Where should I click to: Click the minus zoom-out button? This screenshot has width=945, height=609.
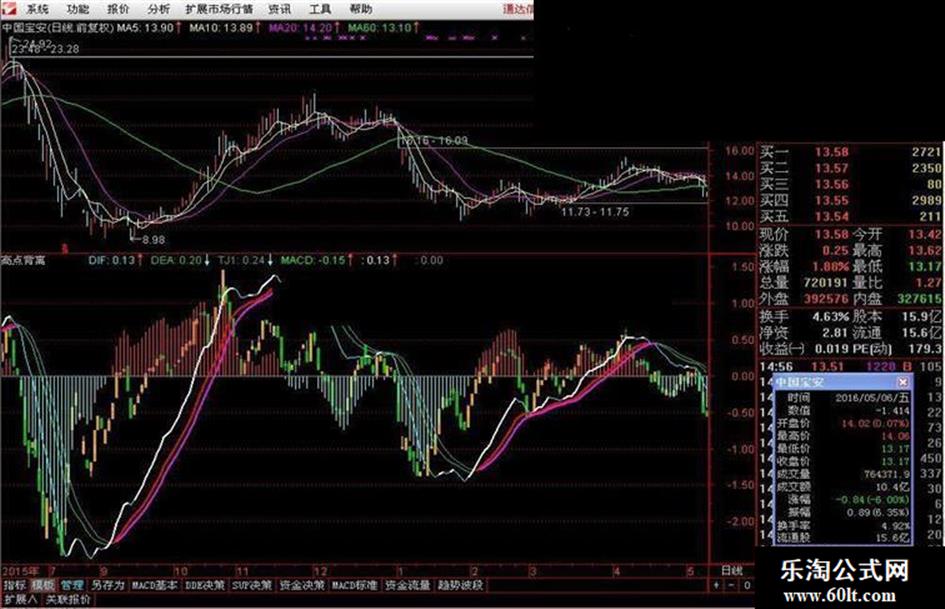[731, 585]
